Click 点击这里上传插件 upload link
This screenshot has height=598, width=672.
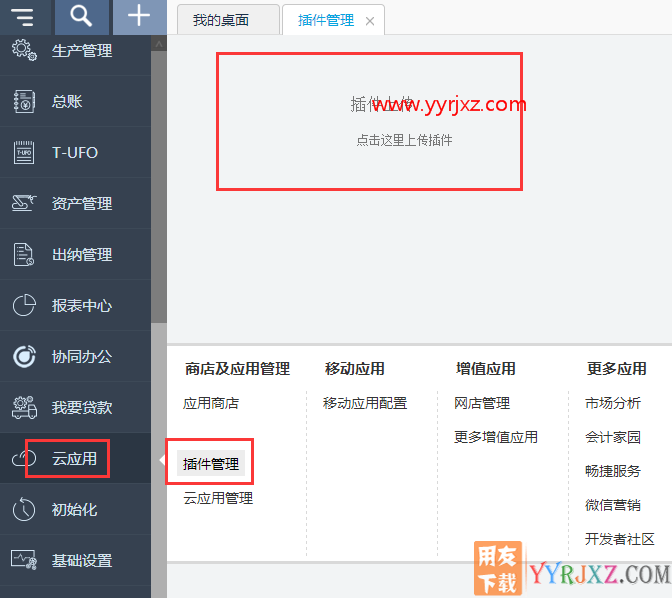click(404, 140)
